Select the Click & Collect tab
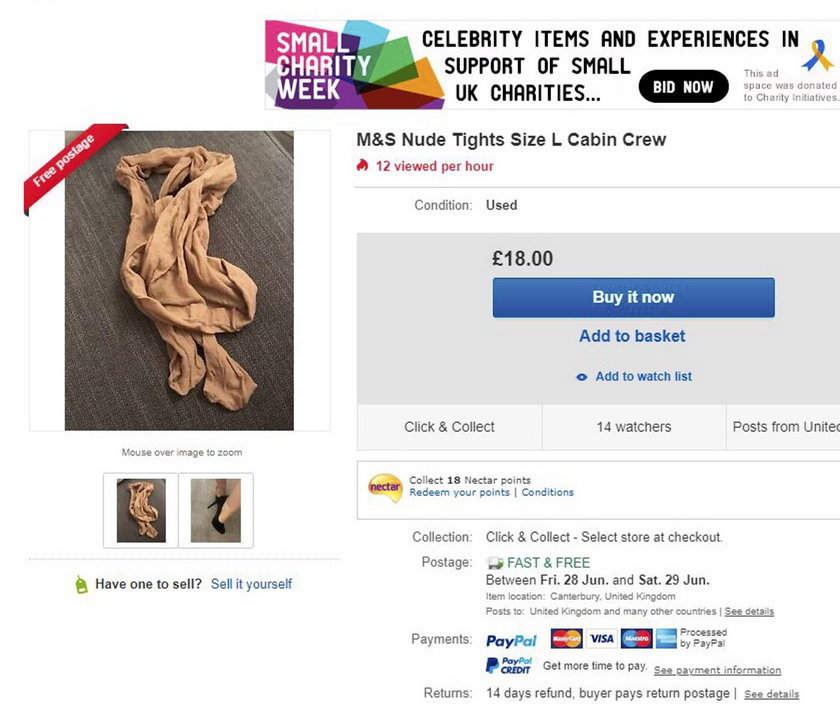840x726 pixels. (x=449, y=427)
